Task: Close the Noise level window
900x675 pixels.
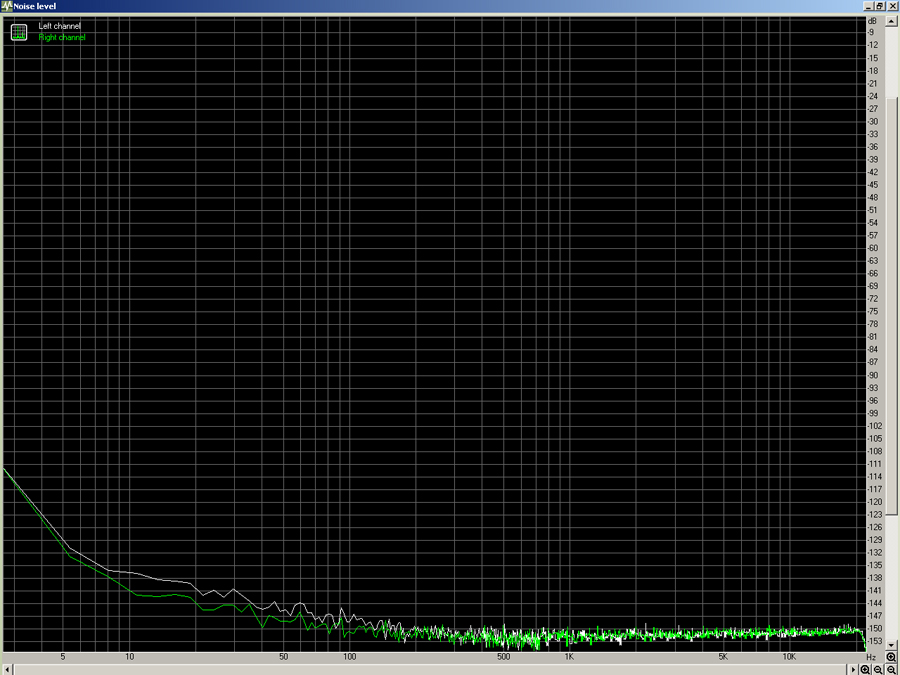Action: point(892,6)
